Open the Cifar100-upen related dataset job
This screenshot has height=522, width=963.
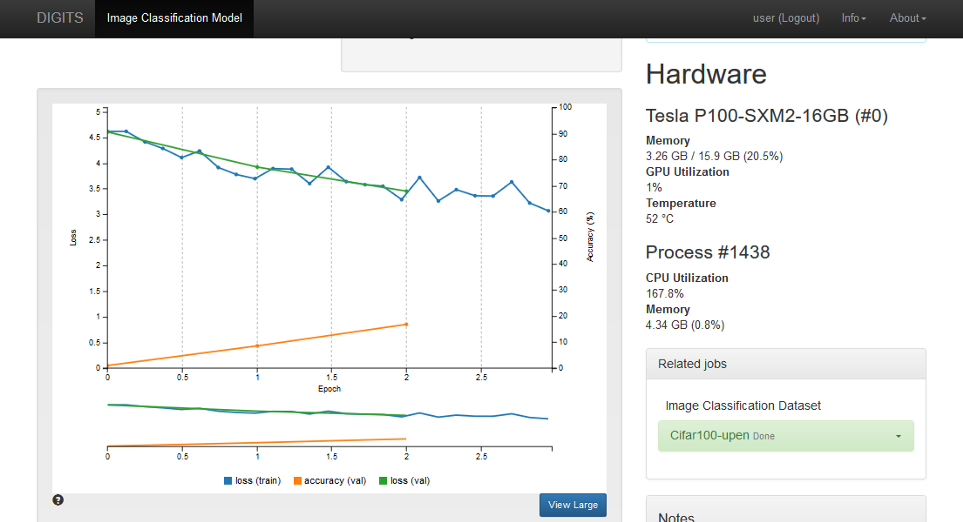(709, 436)
